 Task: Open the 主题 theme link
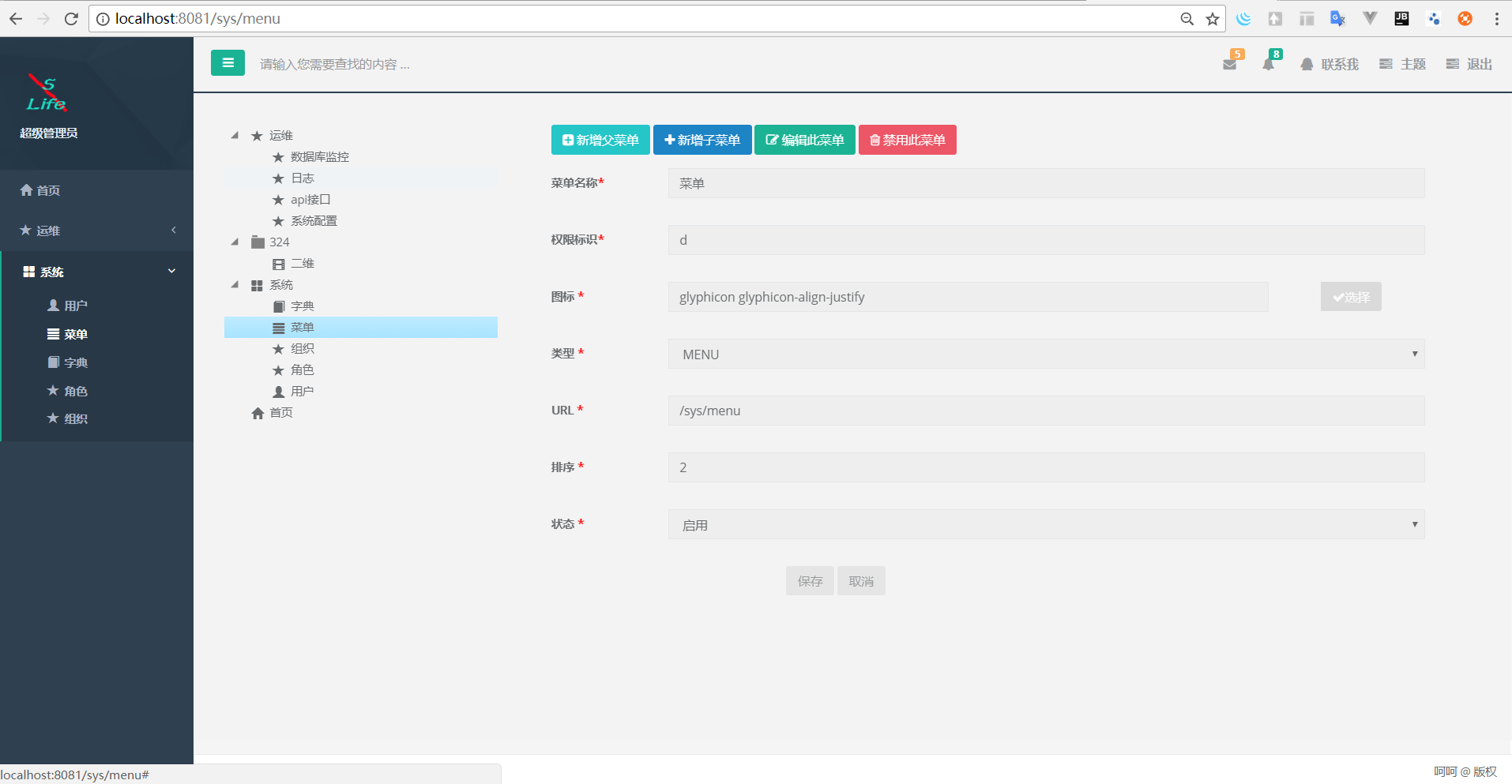click(1402, 64)
